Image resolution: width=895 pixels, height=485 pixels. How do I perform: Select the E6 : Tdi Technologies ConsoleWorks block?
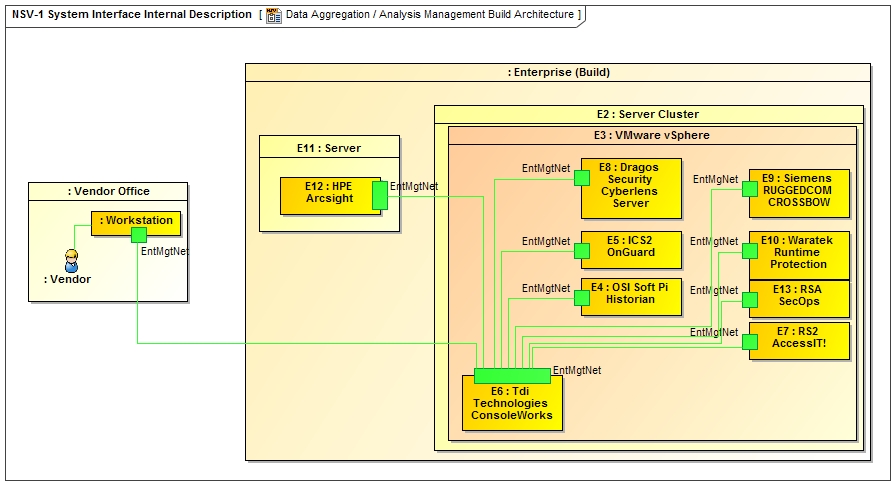point(513,403)
